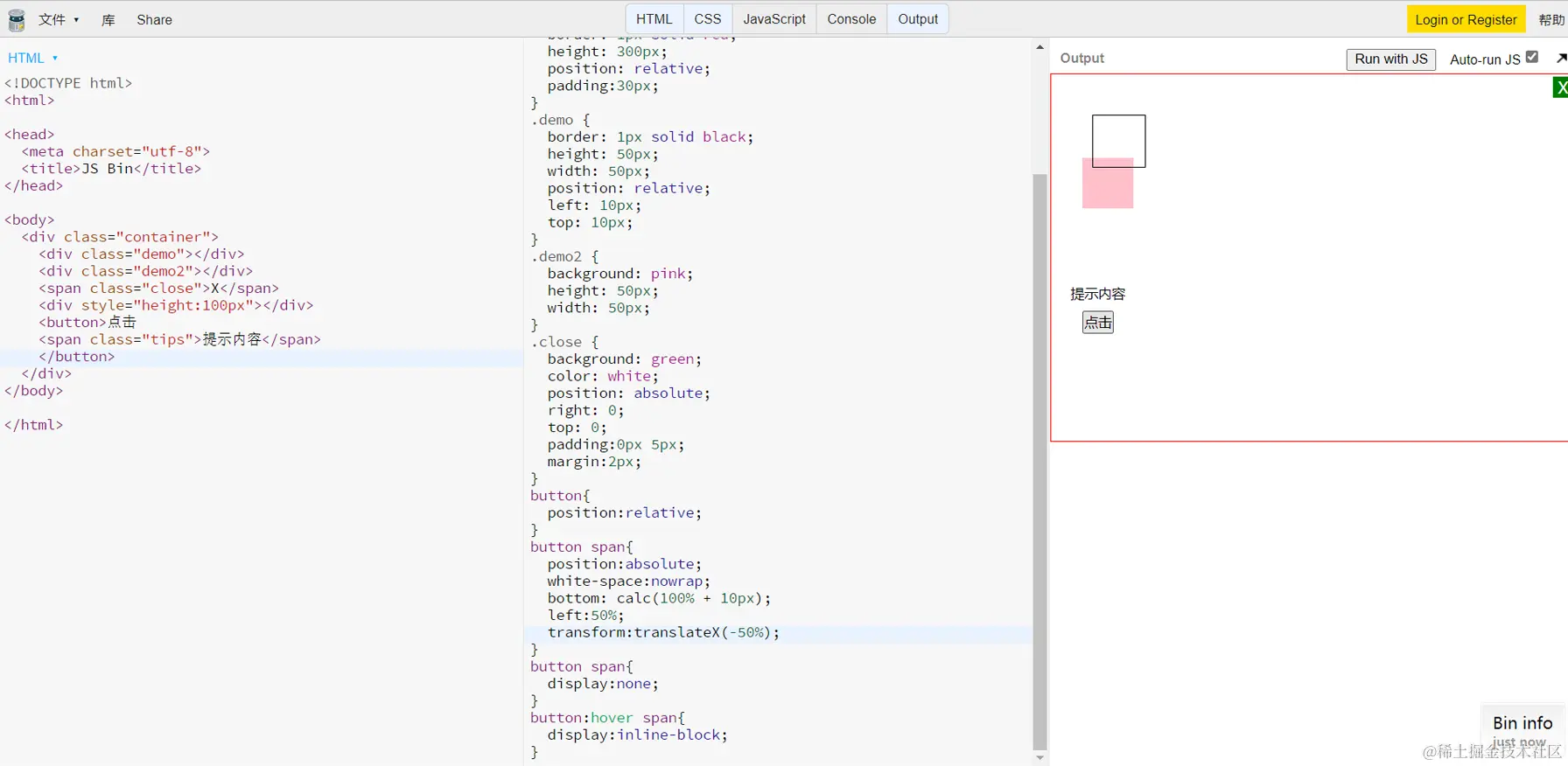Click the Share menu item
Image resolution: width=1568 pixels, height=766 pixels.
click(x=154, y=19)
